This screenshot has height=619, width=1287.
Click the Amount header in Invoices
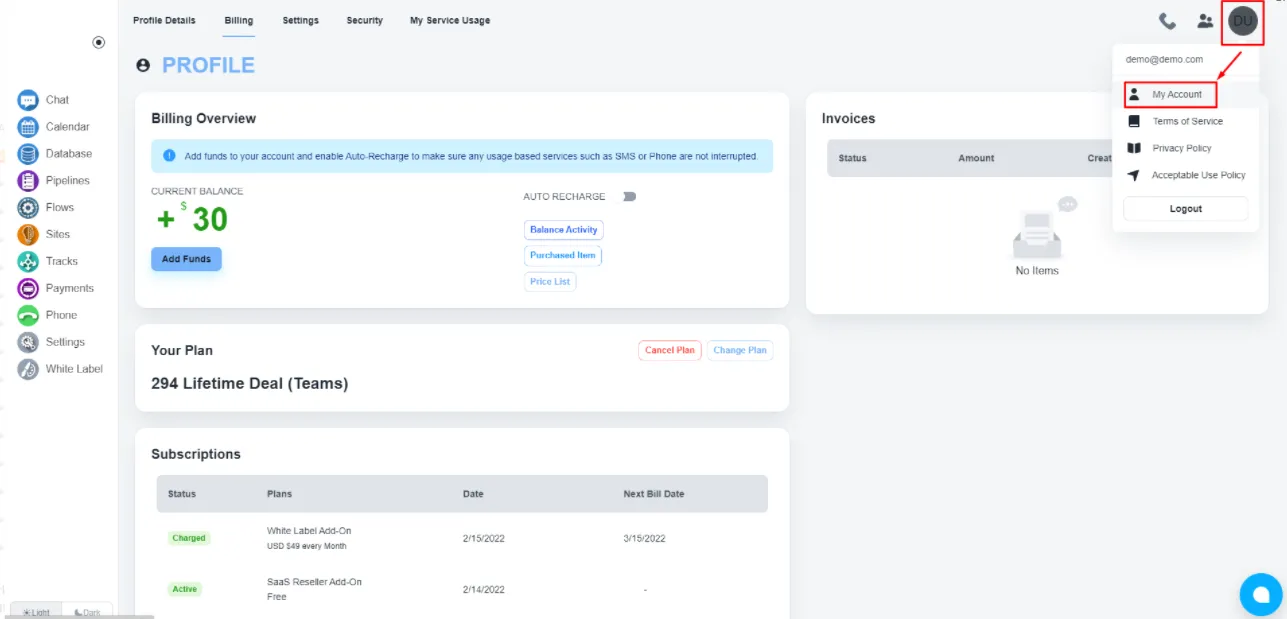click(976, 158)
